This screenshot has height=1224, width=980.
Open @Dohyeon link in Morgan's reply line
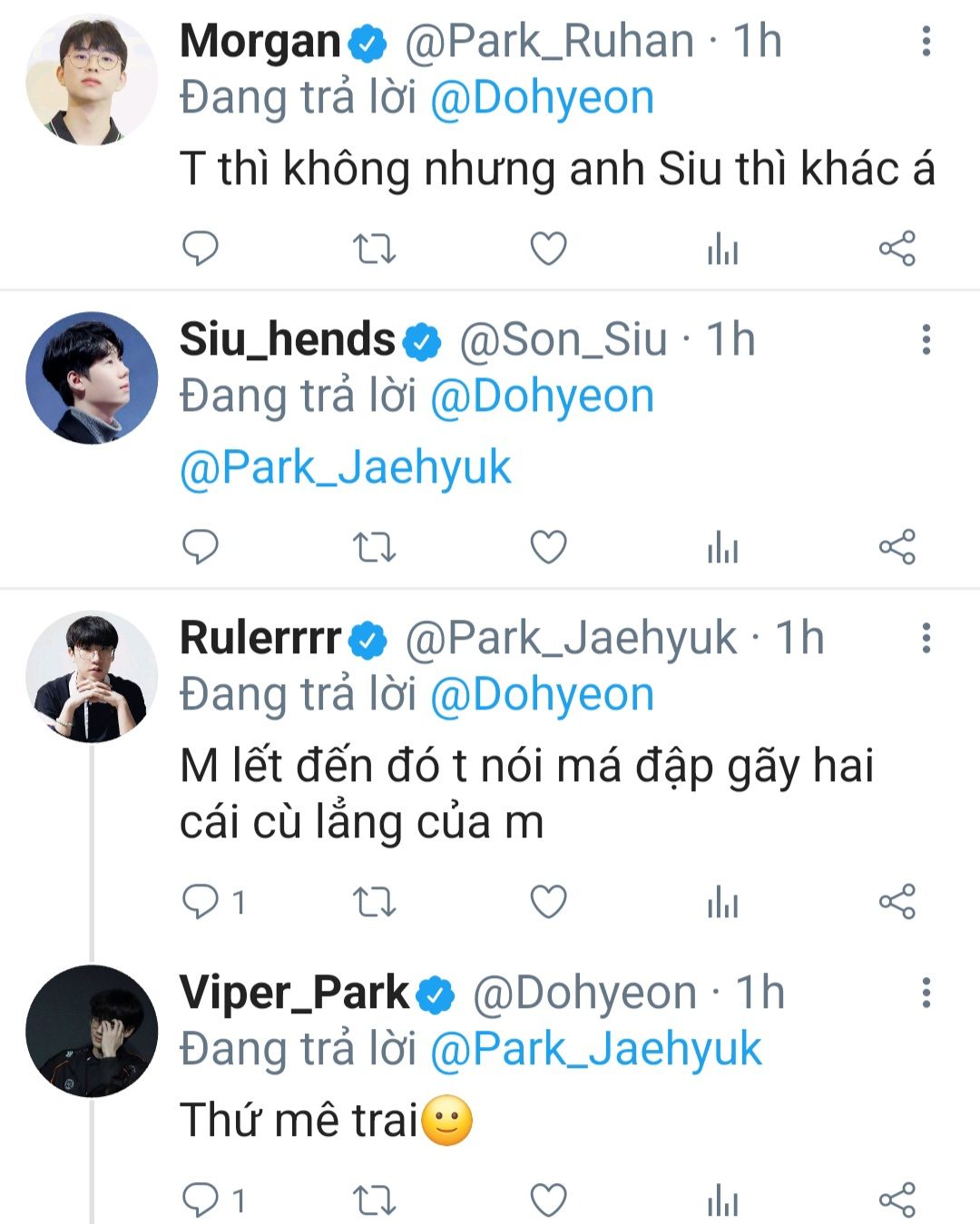[x=542, y=98]
